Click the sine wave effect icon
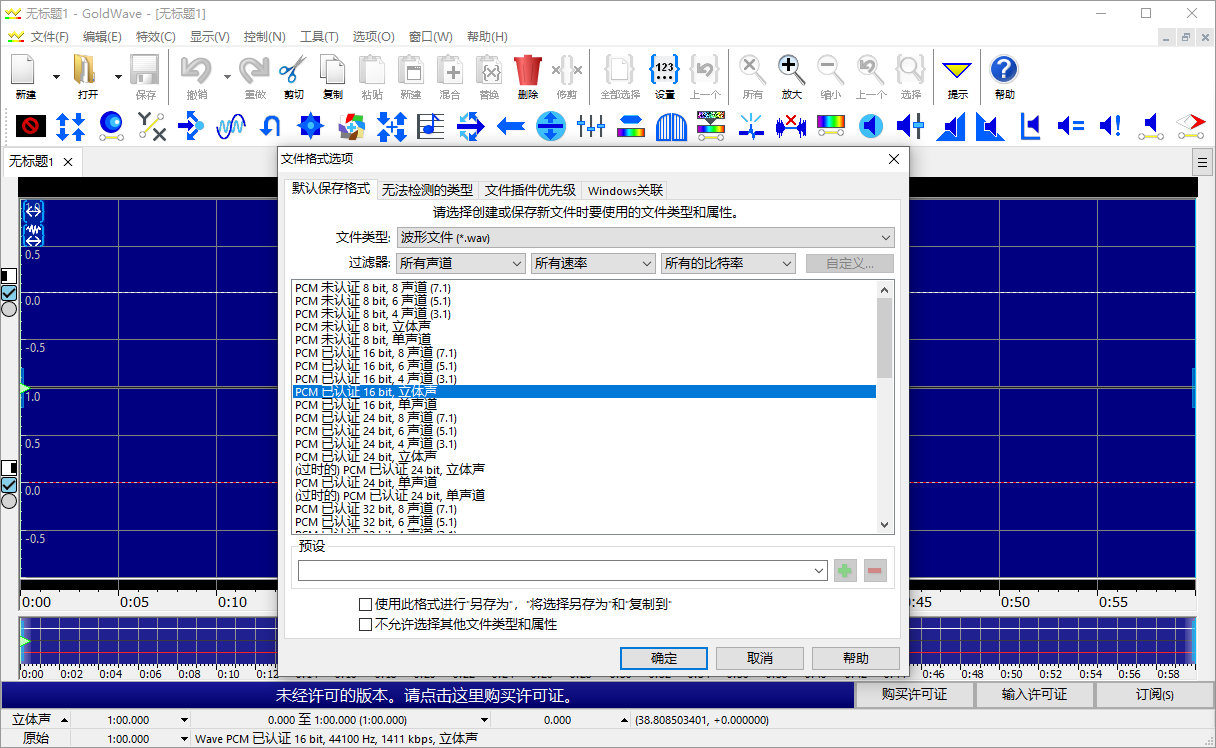Viewport: 1216px width, 748px height. [x=231, y=126]
